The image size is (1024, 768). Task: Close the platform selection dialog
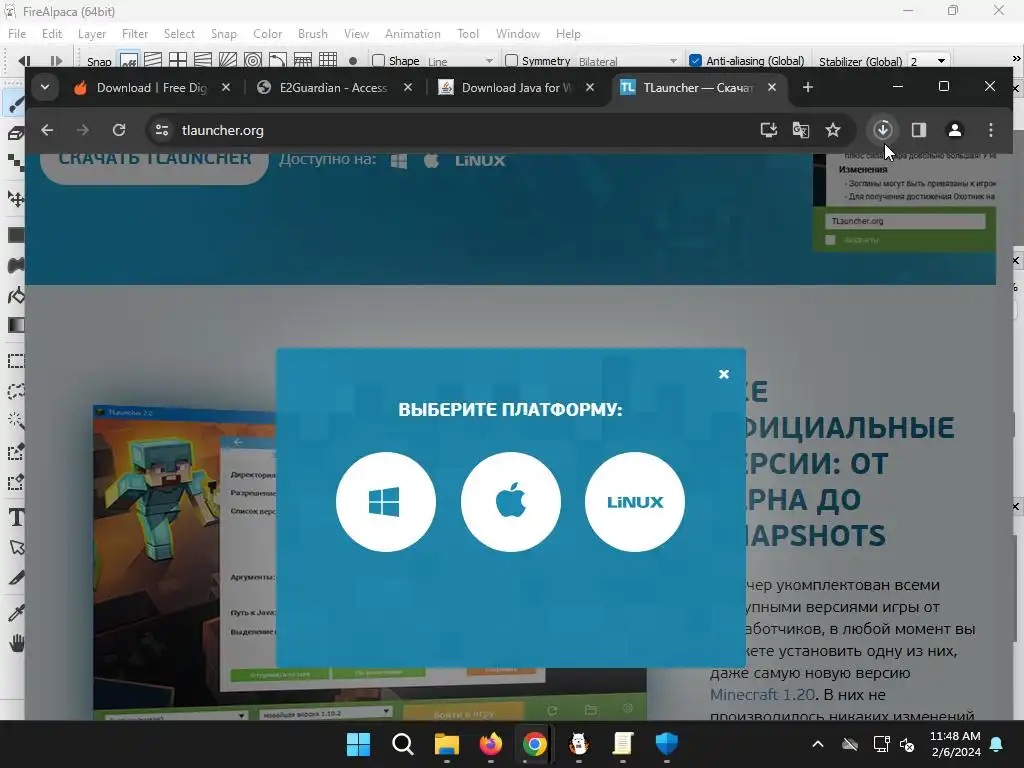click(x=724, y=374)
